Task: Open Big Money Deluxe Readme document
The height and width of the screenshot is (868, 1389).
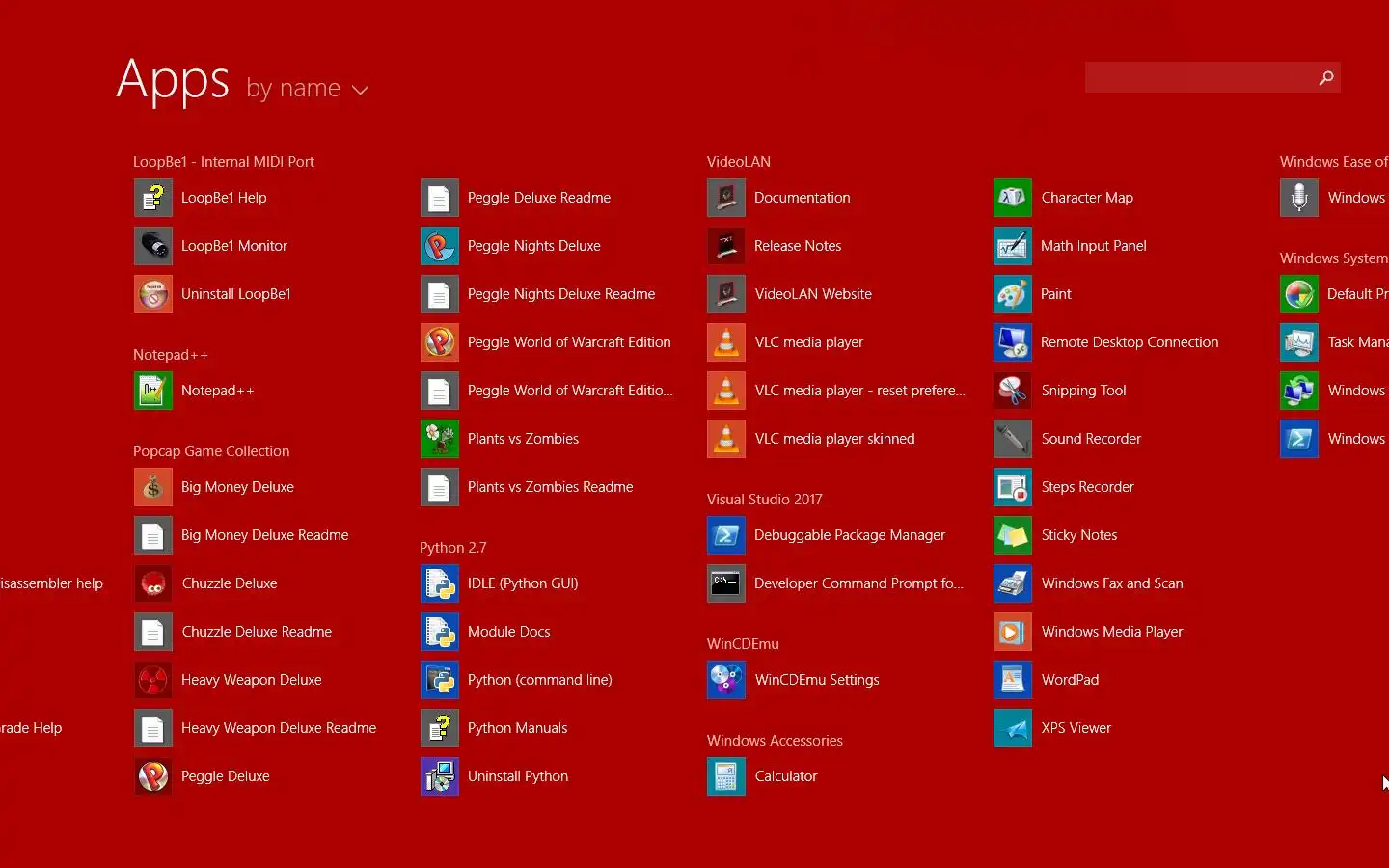Action: coord(241,535)
